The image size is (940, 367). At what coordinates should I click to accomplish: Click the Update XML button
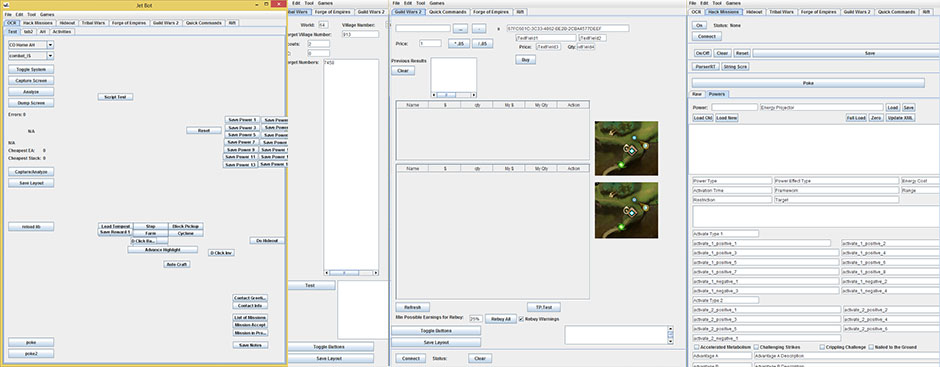click(900, 118)
